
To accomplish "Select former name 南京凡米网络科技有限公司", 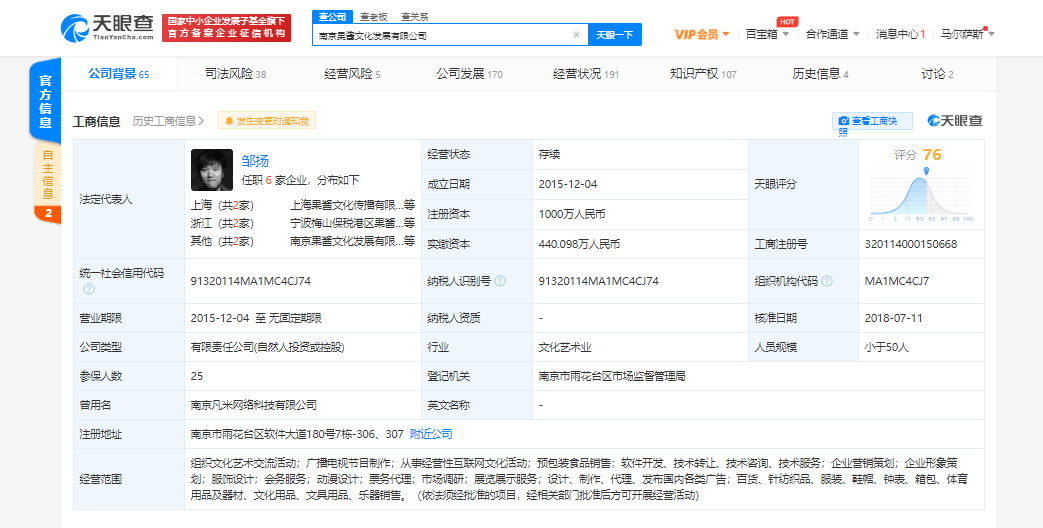I will tap(253, 404).
